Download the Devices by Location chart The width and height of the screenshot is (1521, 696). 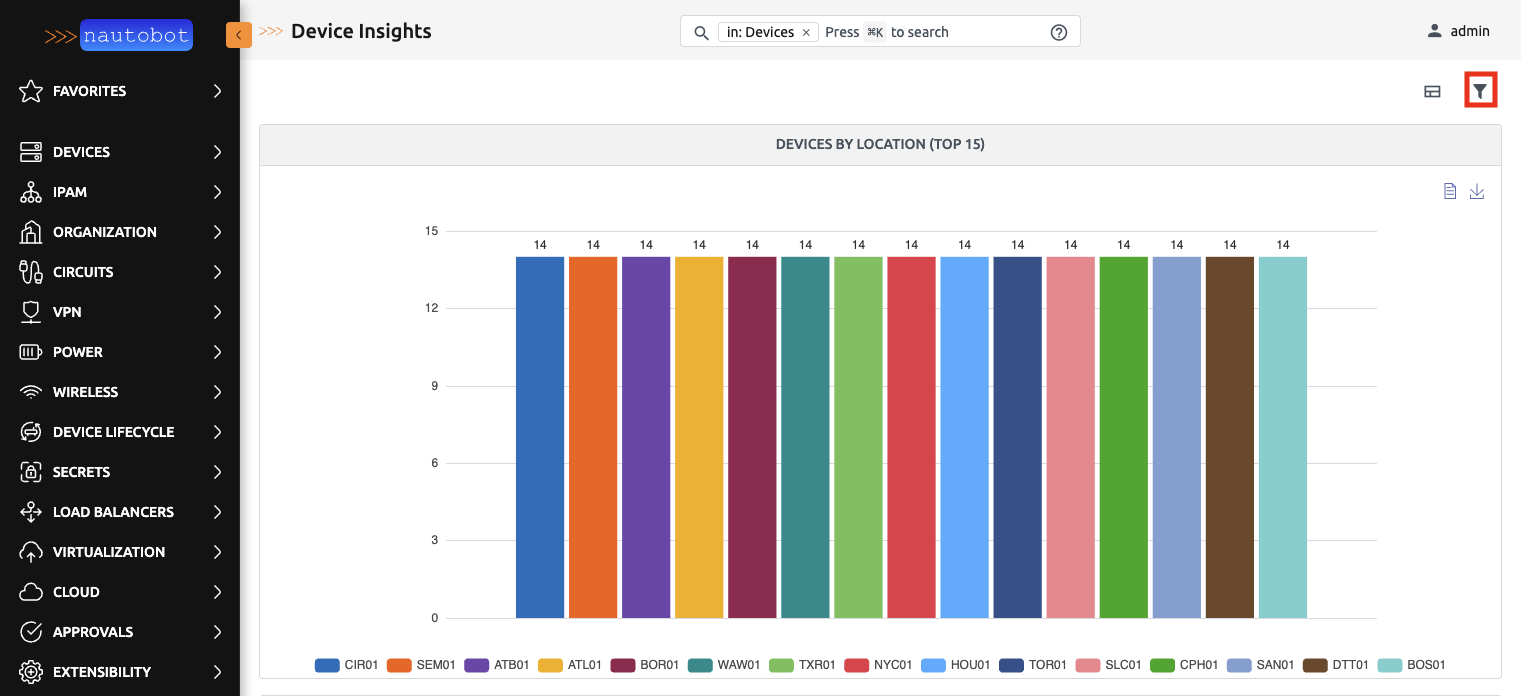click(1478, 191)
